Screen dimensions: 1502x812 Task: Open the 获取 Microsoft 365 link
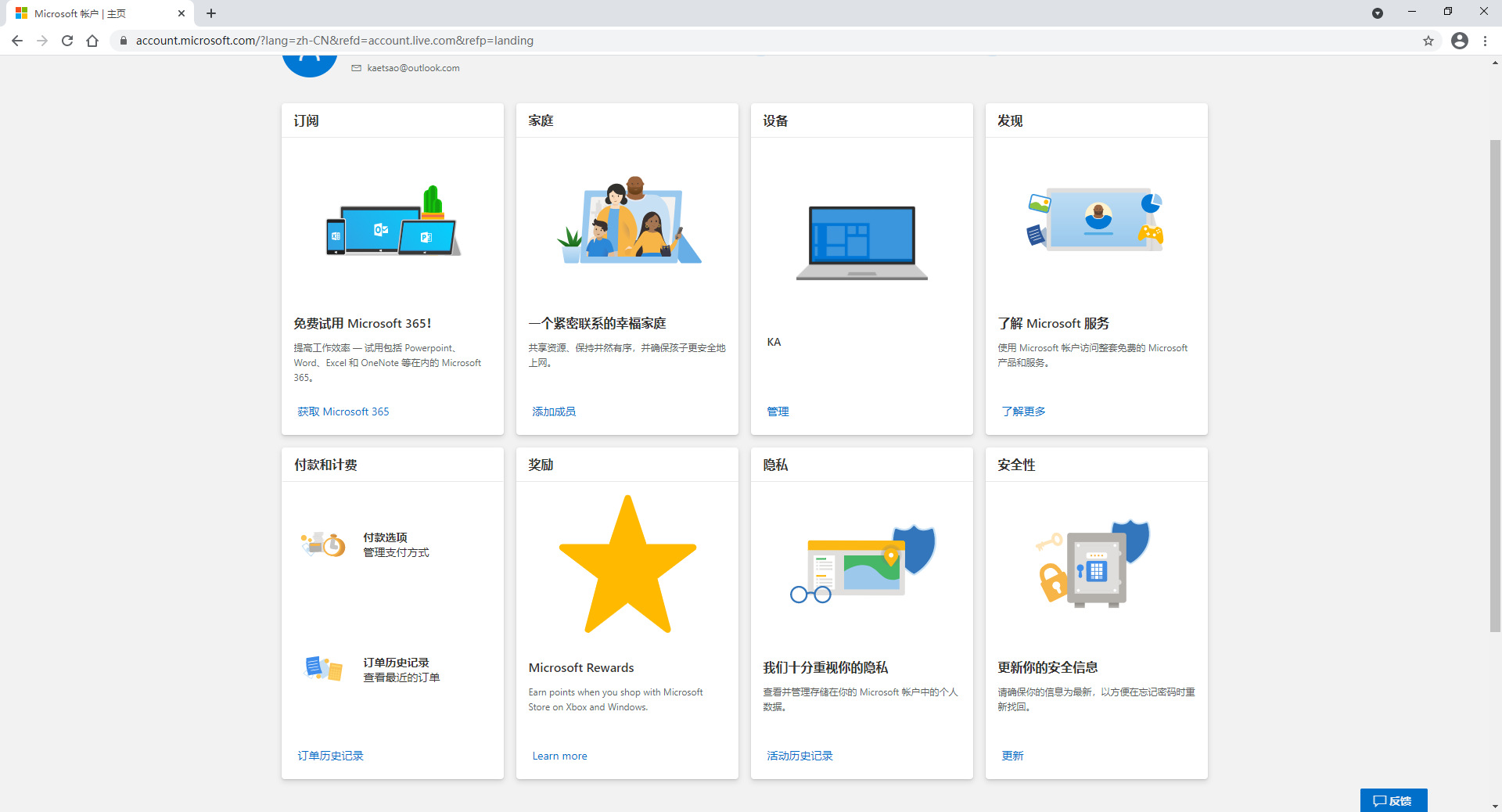point(343,411)
